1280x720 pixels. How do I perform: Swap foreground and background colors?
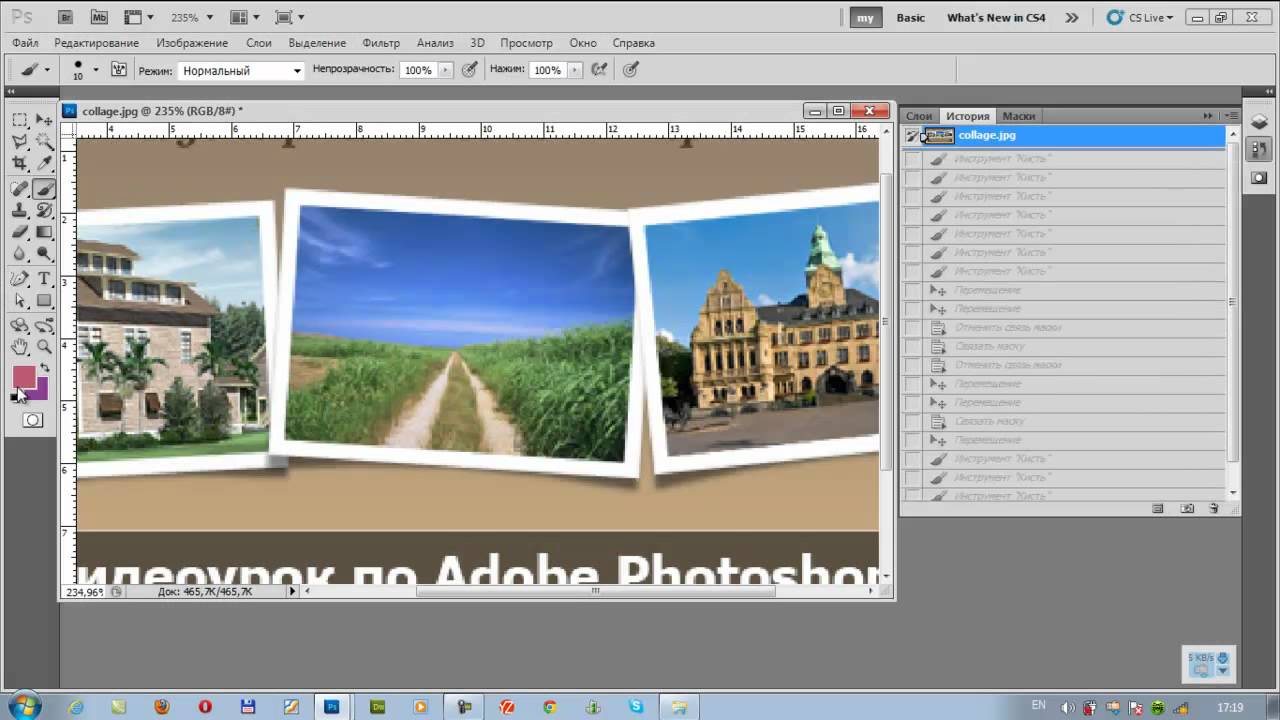(45, 369)
